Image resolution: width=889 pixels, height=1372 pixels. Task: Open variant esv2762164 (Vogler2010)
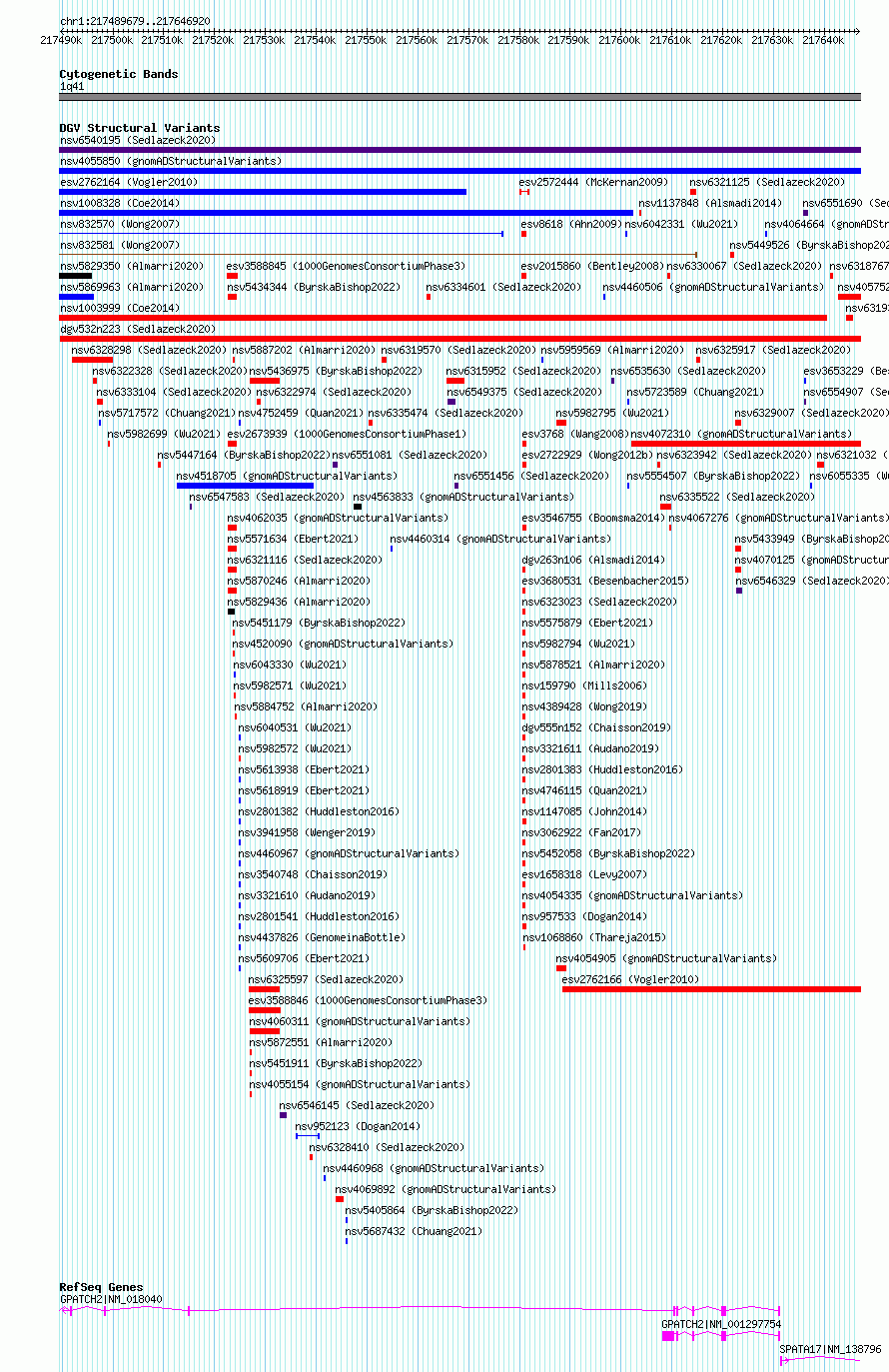point(263,192)
